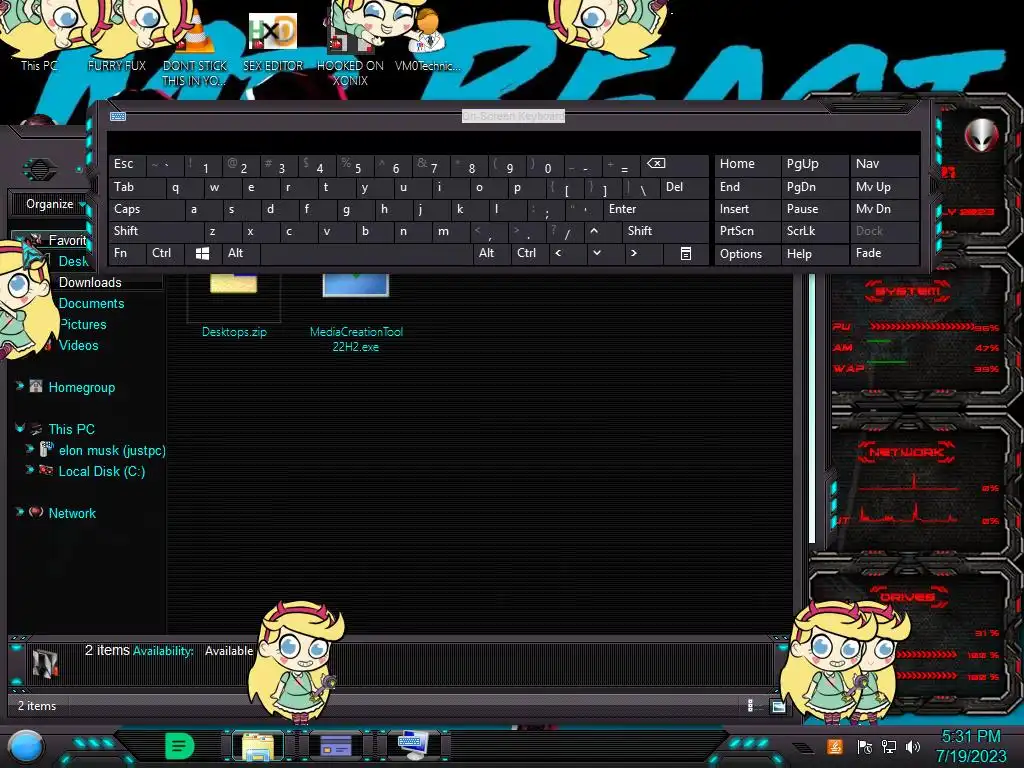Click the Windows logo key on the keyboard
The height and width of the screenshot is (768, 1024).
pyautogui.click(x=202, y=253)
